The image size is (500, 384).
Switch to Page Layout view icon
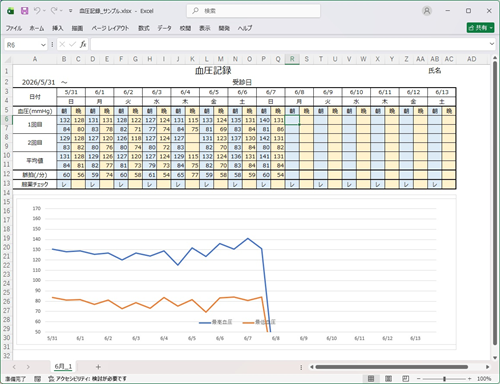point(388,379)
